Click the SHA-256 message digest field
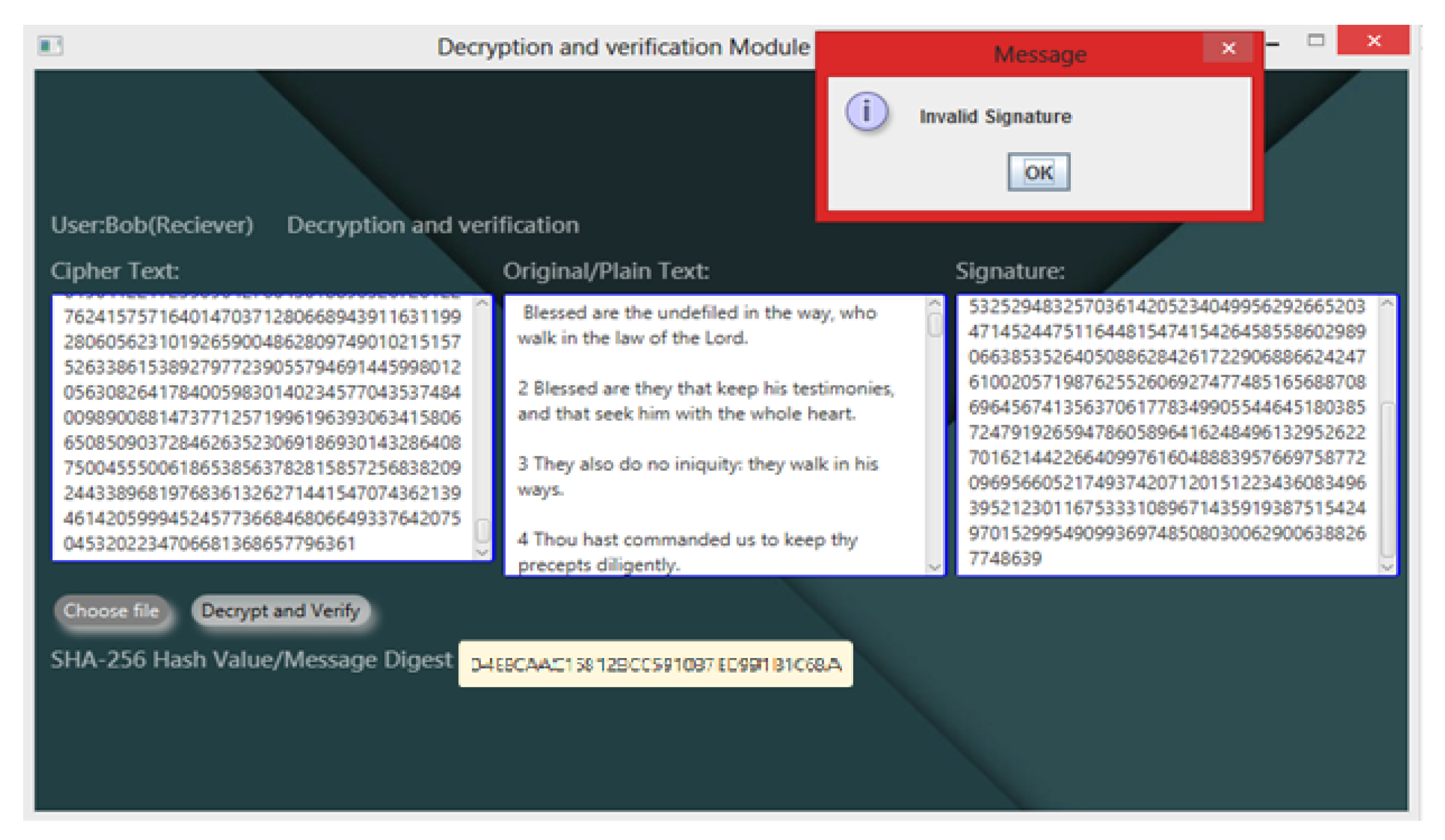 coord(655,664)
